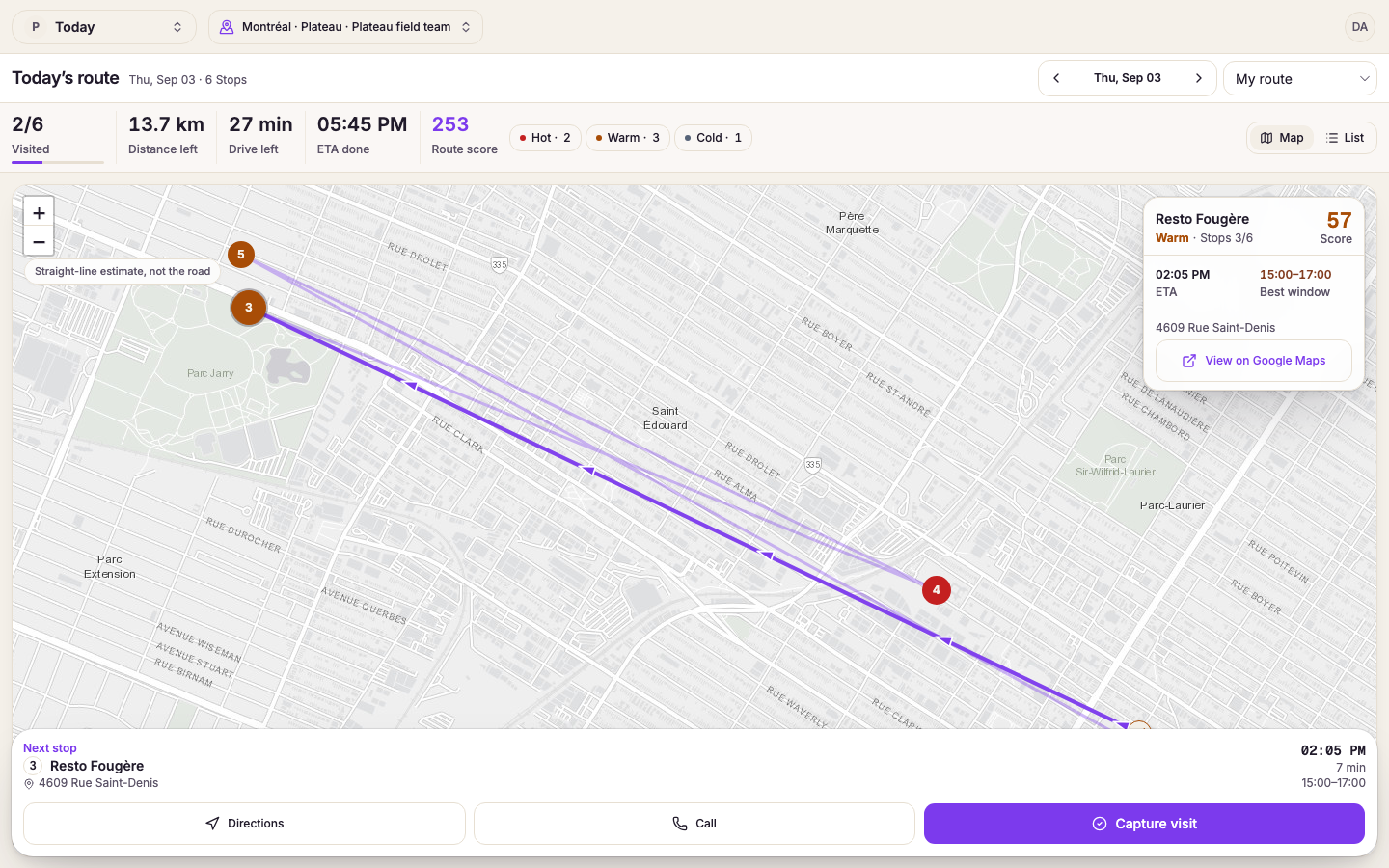Viewport: 1389px width, 868px height.
Task: Click external link icon in Google Maps button
Action: [x=1189, y=361]
